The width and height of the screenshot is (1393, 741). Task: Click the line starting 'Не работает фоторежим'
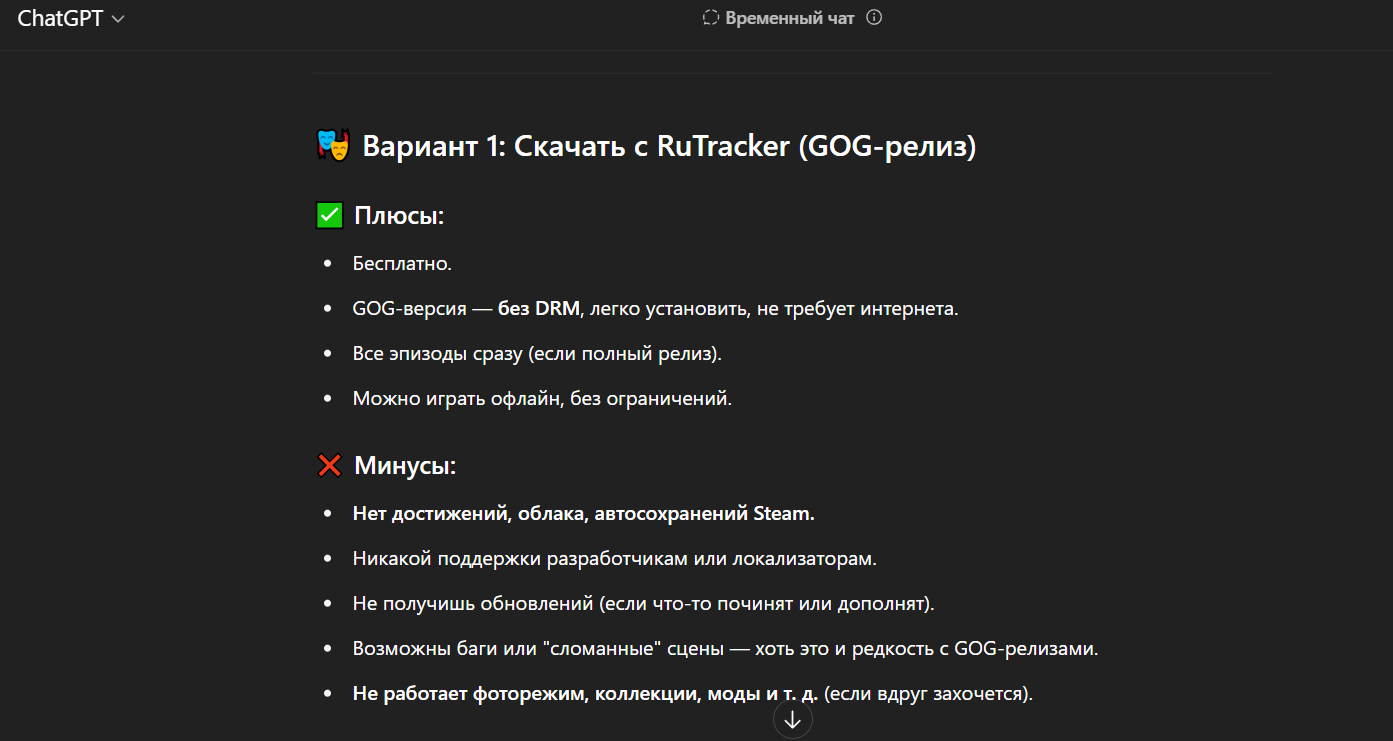(693, 694)
